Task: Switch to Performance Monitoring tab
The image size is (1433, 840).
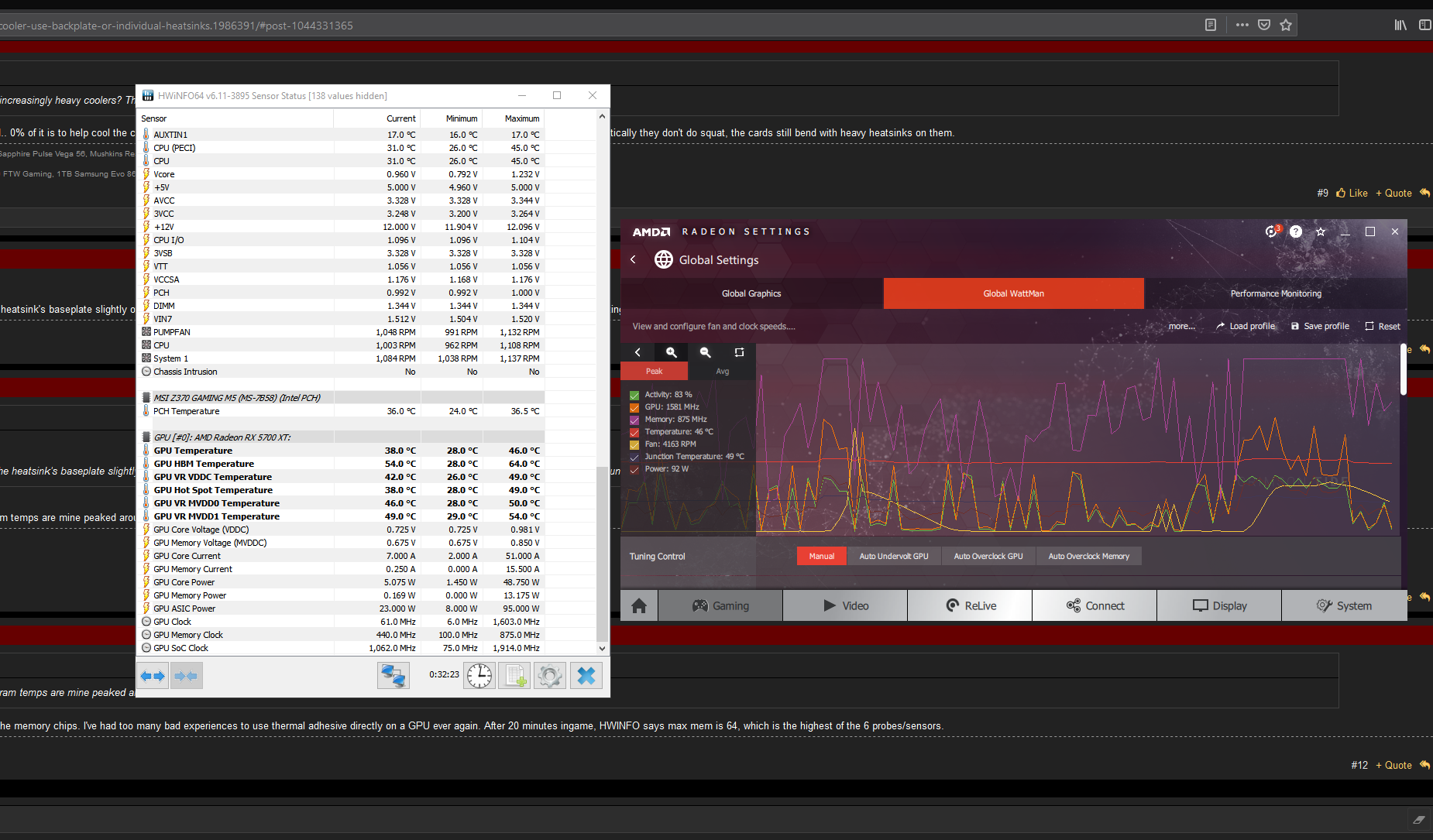Action: [x=1275, y=293]
